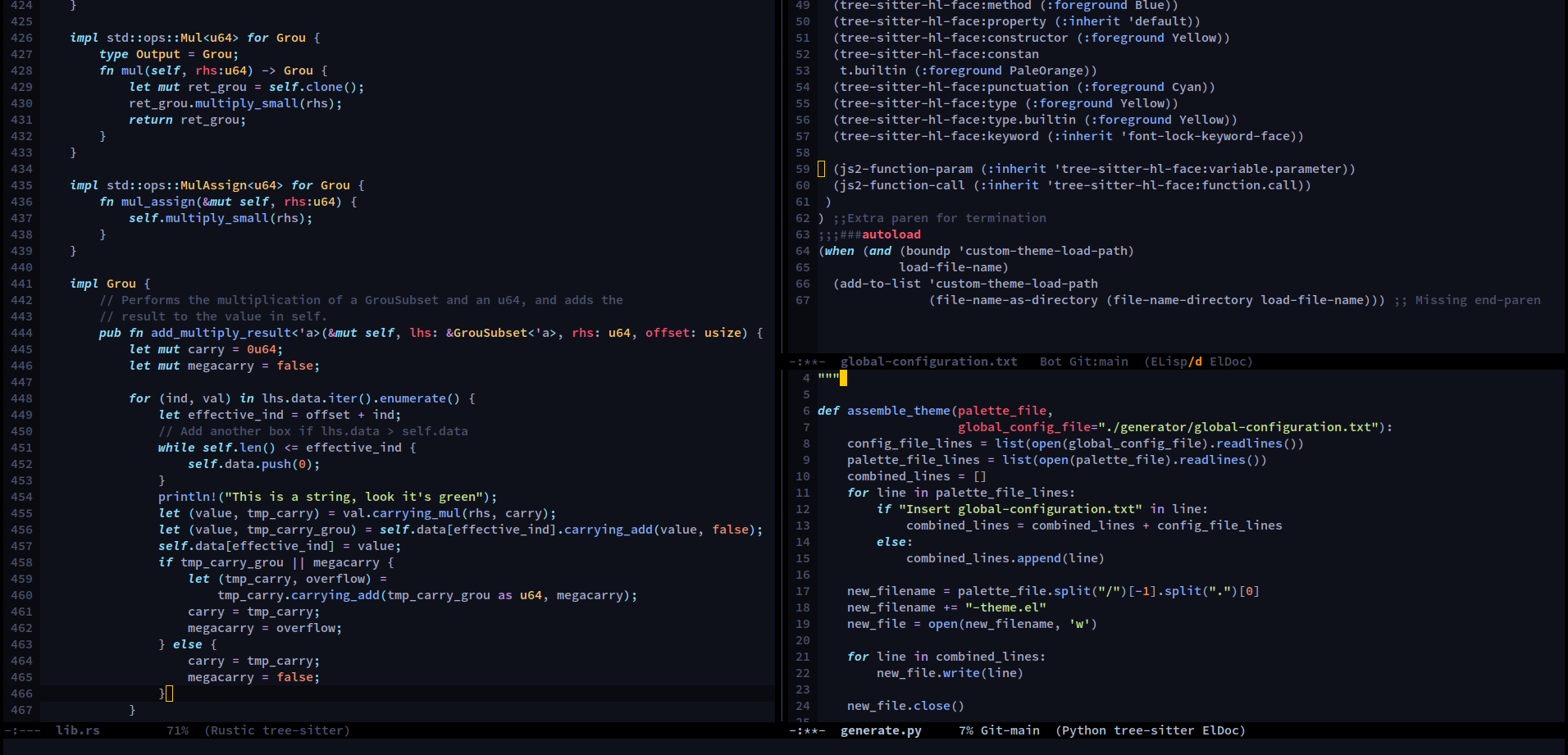Click the add_multiply_result function name
Screen dimensions: 1568x755
point(221,333)
